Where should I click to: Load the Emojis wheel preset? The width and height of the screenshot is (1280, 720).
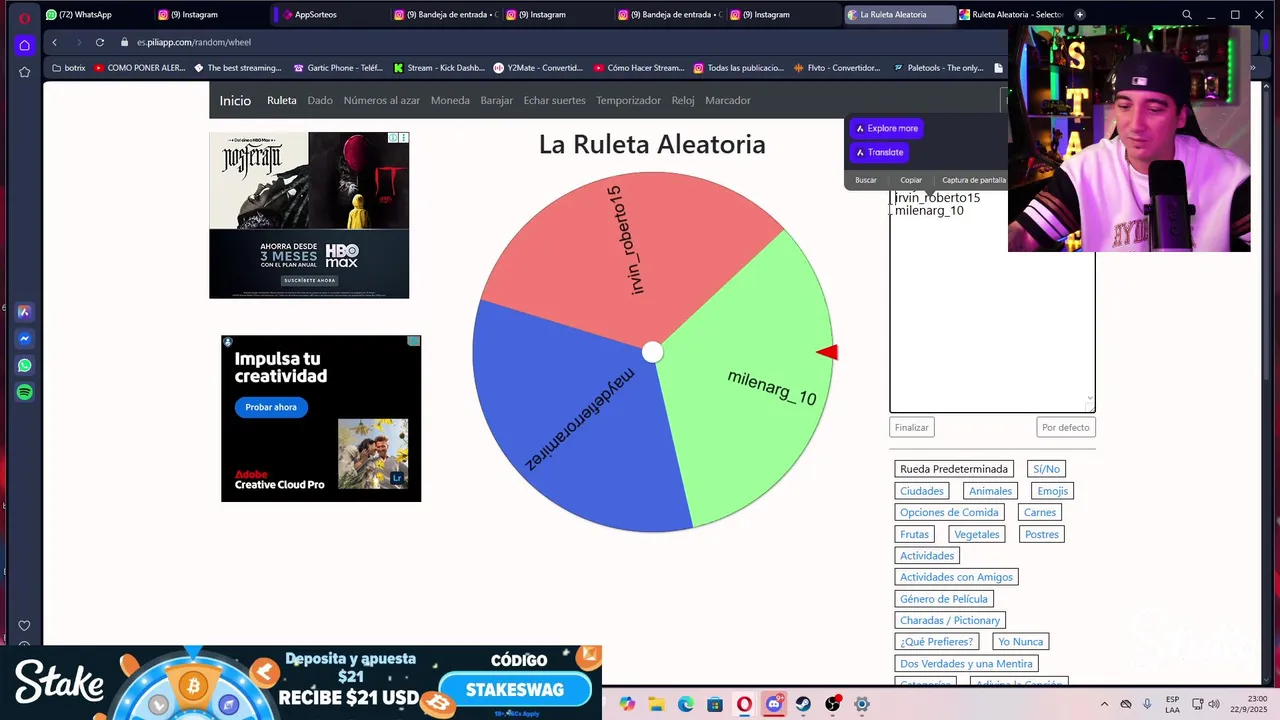1053,491
